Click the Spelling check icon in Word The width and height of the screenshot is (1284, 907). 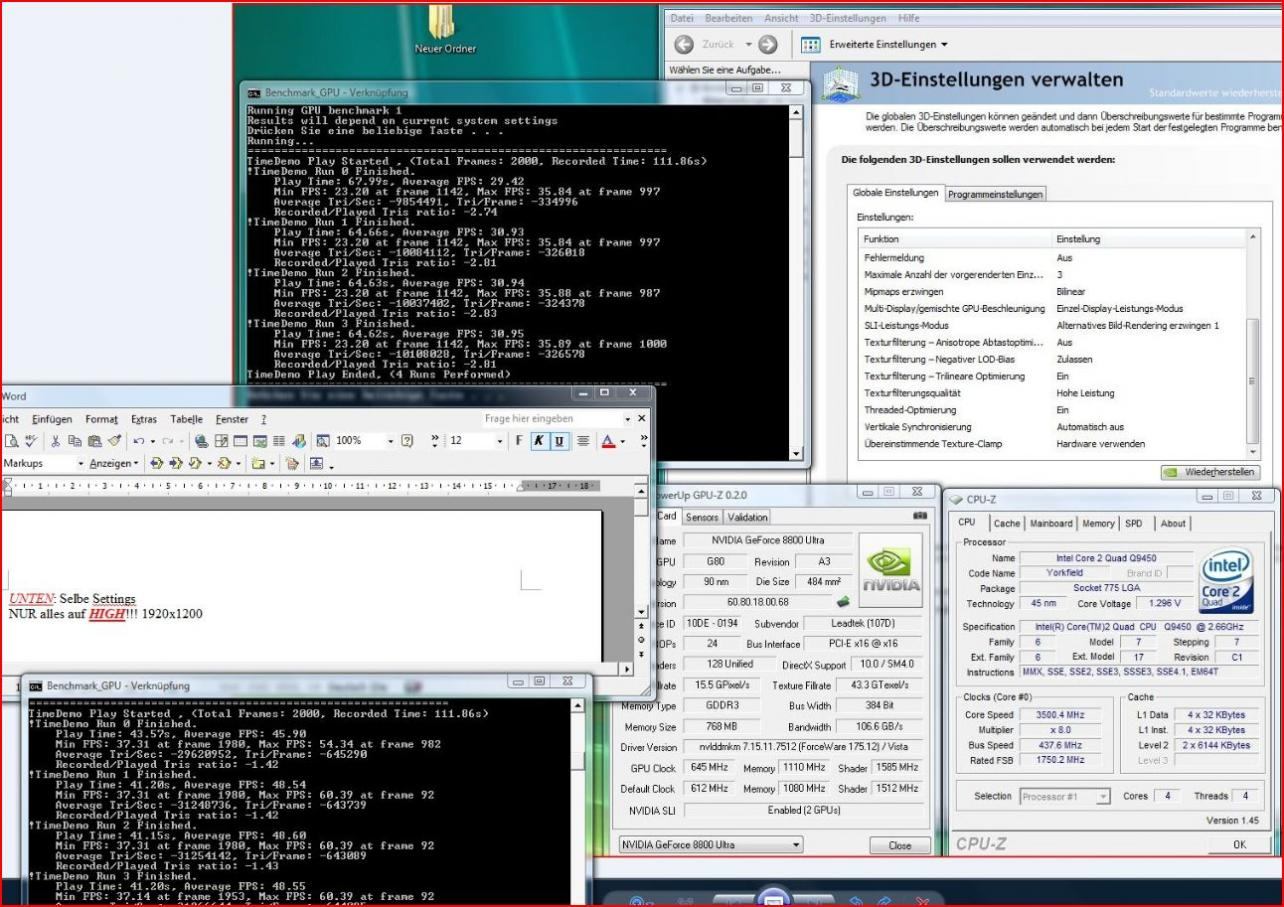point(31,440)
